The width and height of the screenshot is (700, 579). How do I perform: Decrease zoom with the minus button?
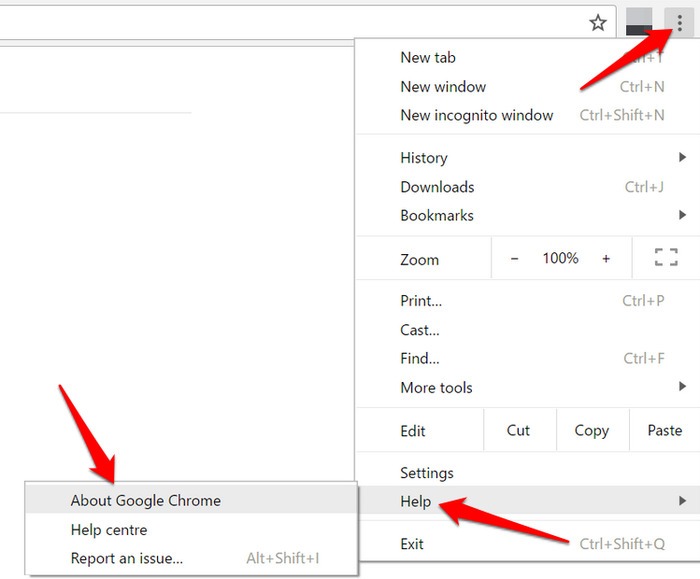click(x=515, y=258)
